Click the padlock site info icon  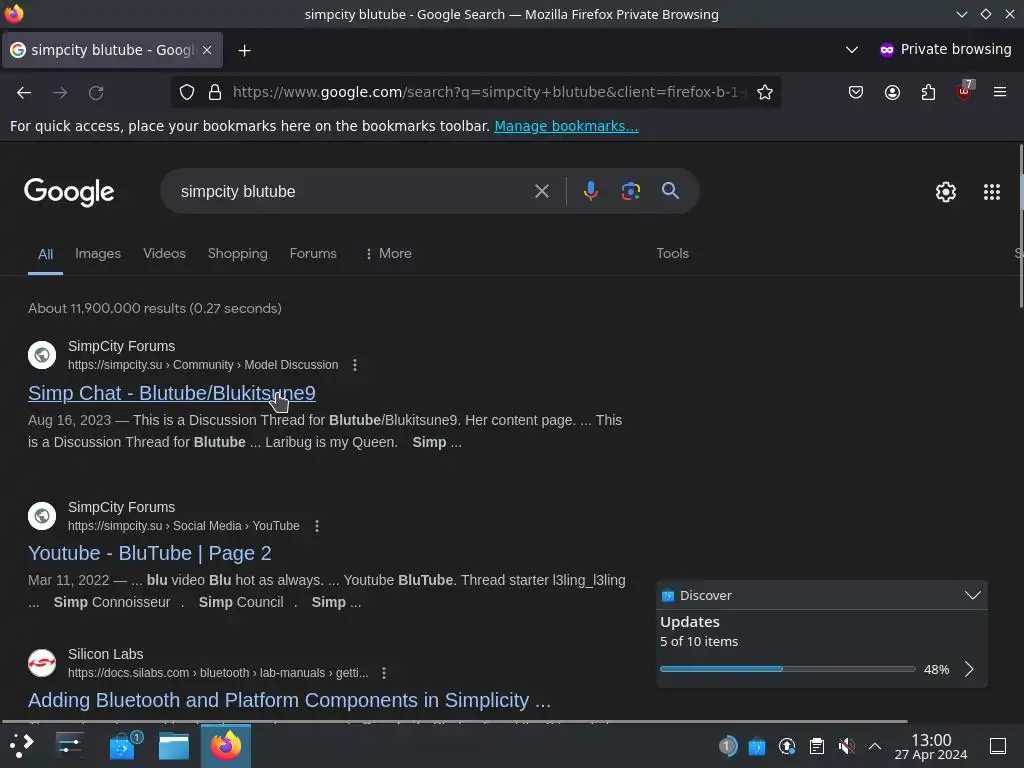click(x=215, y=92)
